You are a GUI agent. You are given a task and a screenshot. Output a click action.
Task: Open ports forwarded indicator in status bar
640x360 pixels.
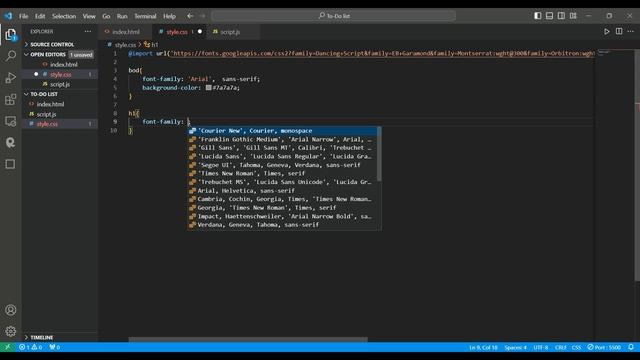tap(54, 347)
